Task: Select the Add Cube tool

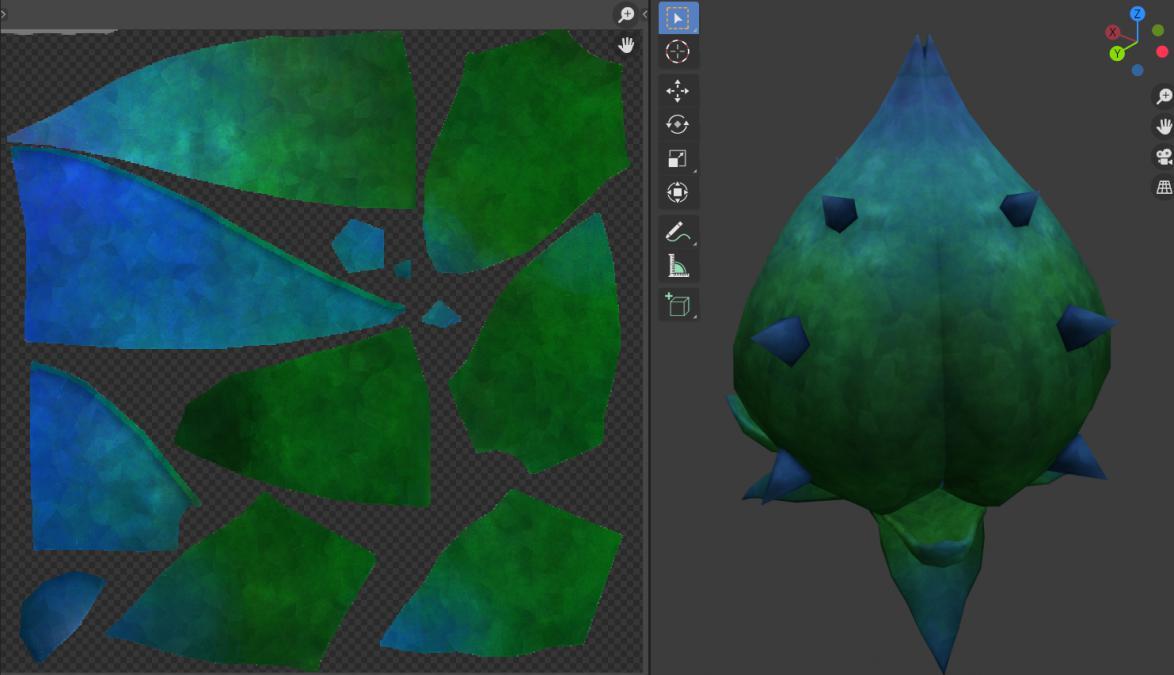Action: [x=678, y=305]
